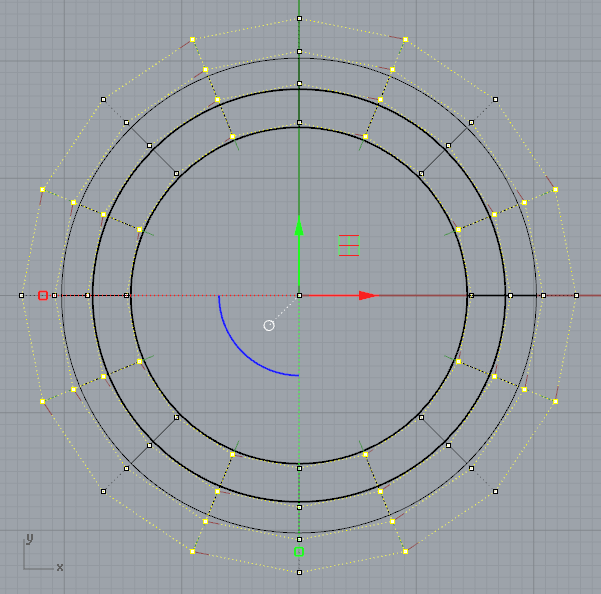Click the gumball origin point at circle center
This screenshot has height=594, width=601.
click(299, 295)
